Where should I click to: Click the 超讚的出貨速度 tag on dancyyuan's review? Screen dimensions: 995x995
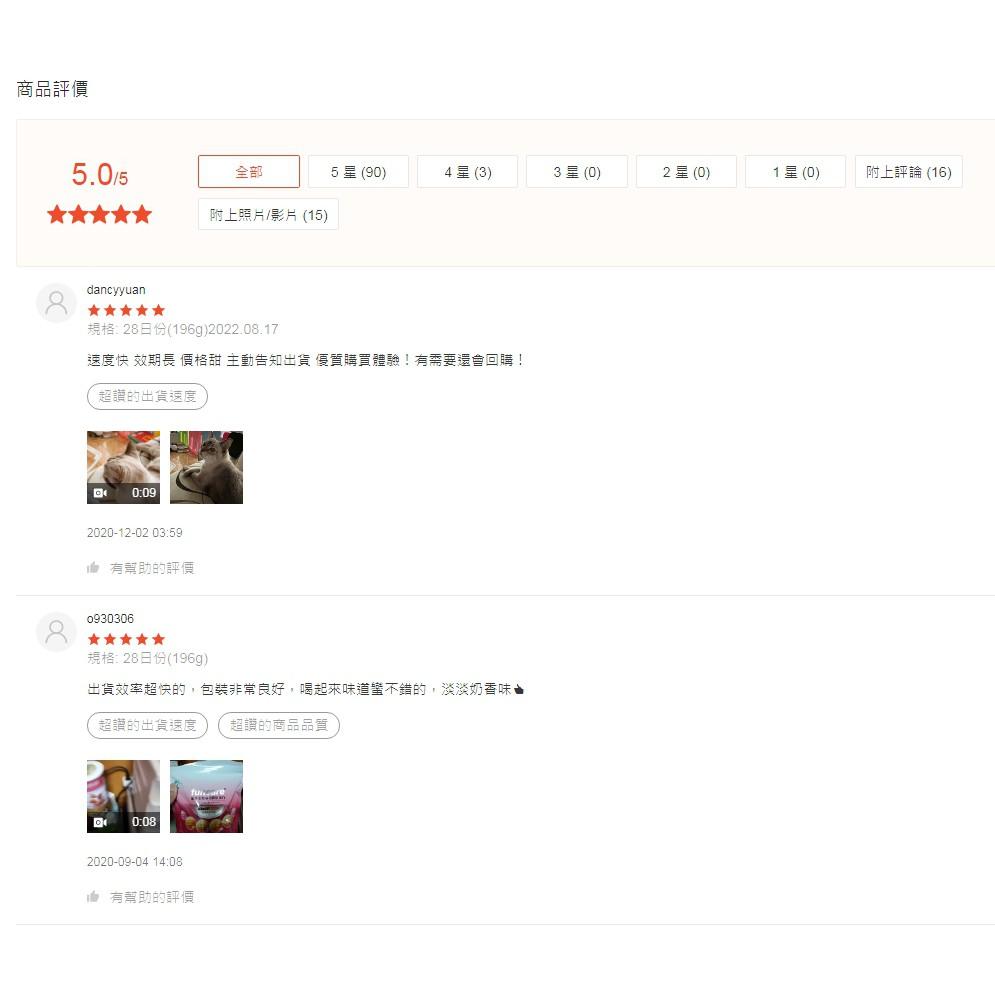pos(147,396)
